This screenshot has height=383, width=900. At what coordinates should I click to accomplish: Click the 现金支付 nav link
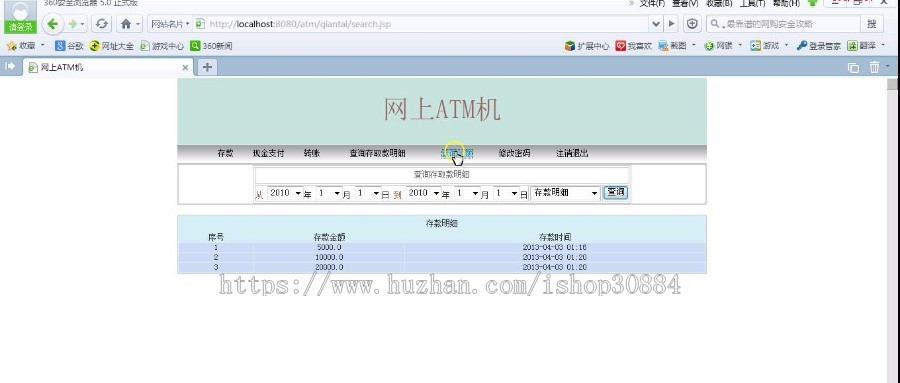point(269,153)
